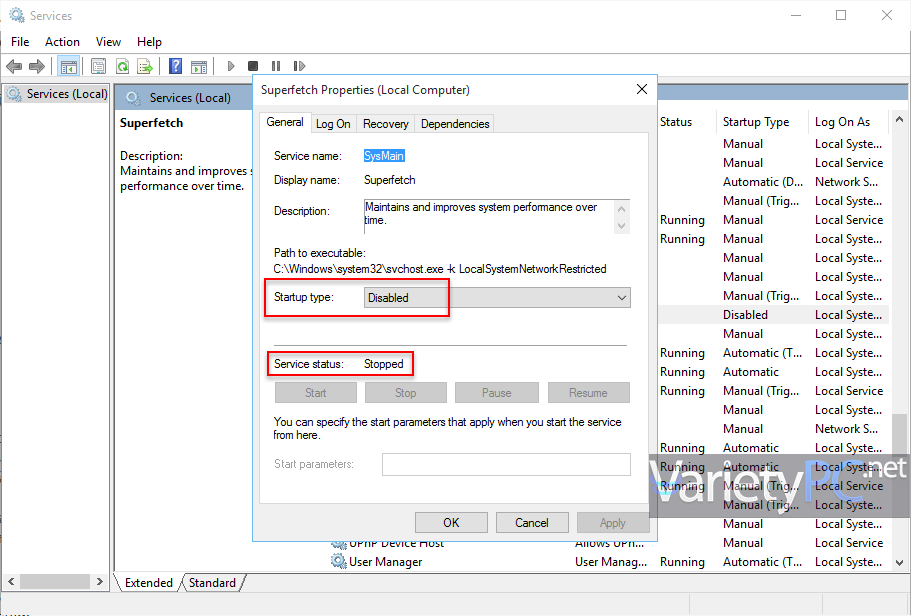Click the Export List toolbar icon
The width and height of the screenshot is (911, 616).
point(146,66)
